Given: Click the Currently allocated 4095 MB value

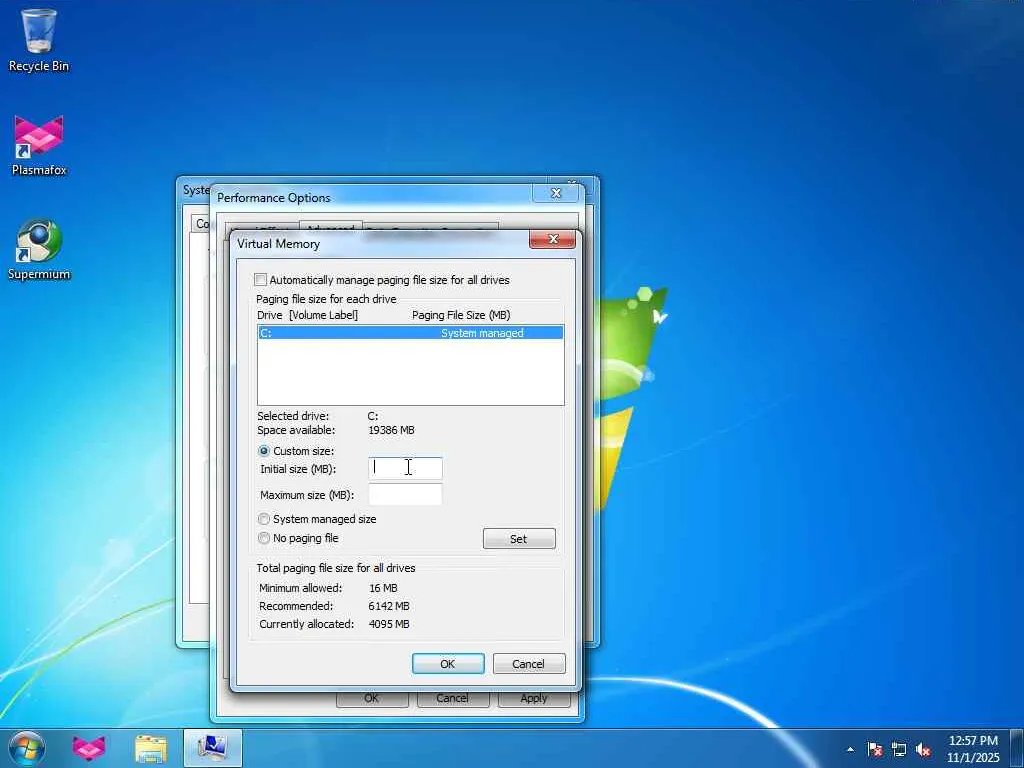Looking at the screenshot, I should click(389, 624).
